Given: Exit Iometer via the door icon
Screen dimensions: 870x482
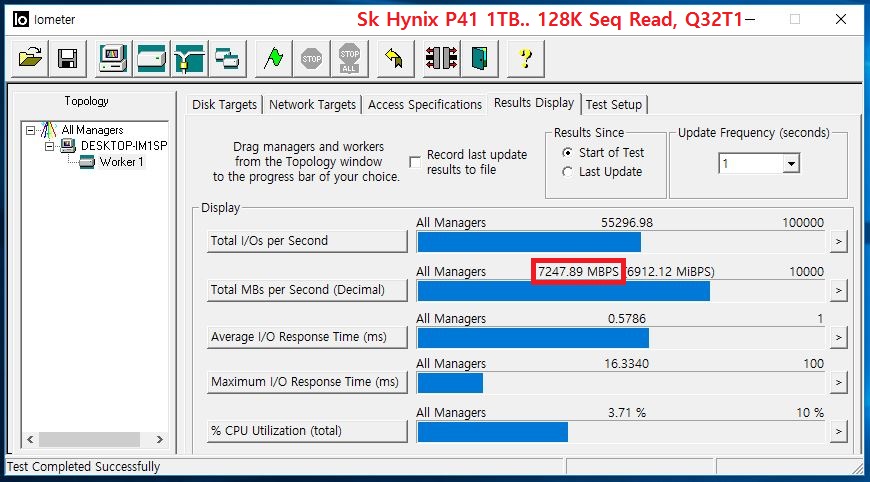Looking at the screenshot, I should 479,58.
